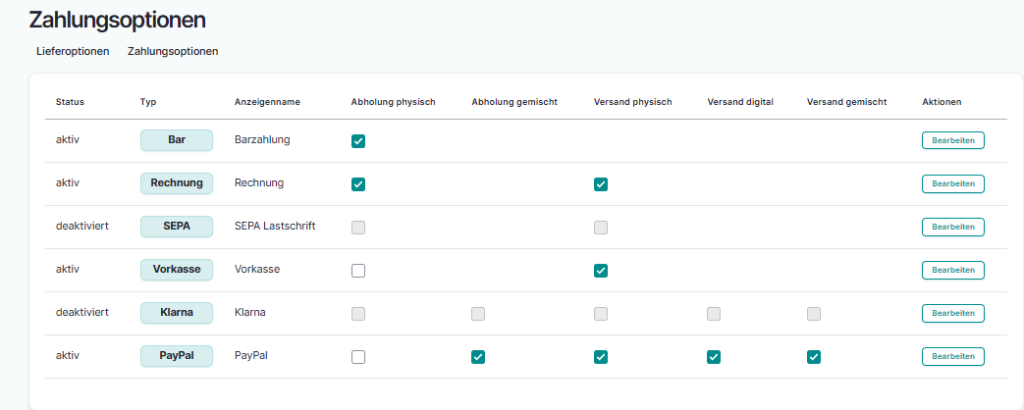Open Bearbeiten for Klarna row
This screenshot has width=1024, height=410.
pos(952,313)
